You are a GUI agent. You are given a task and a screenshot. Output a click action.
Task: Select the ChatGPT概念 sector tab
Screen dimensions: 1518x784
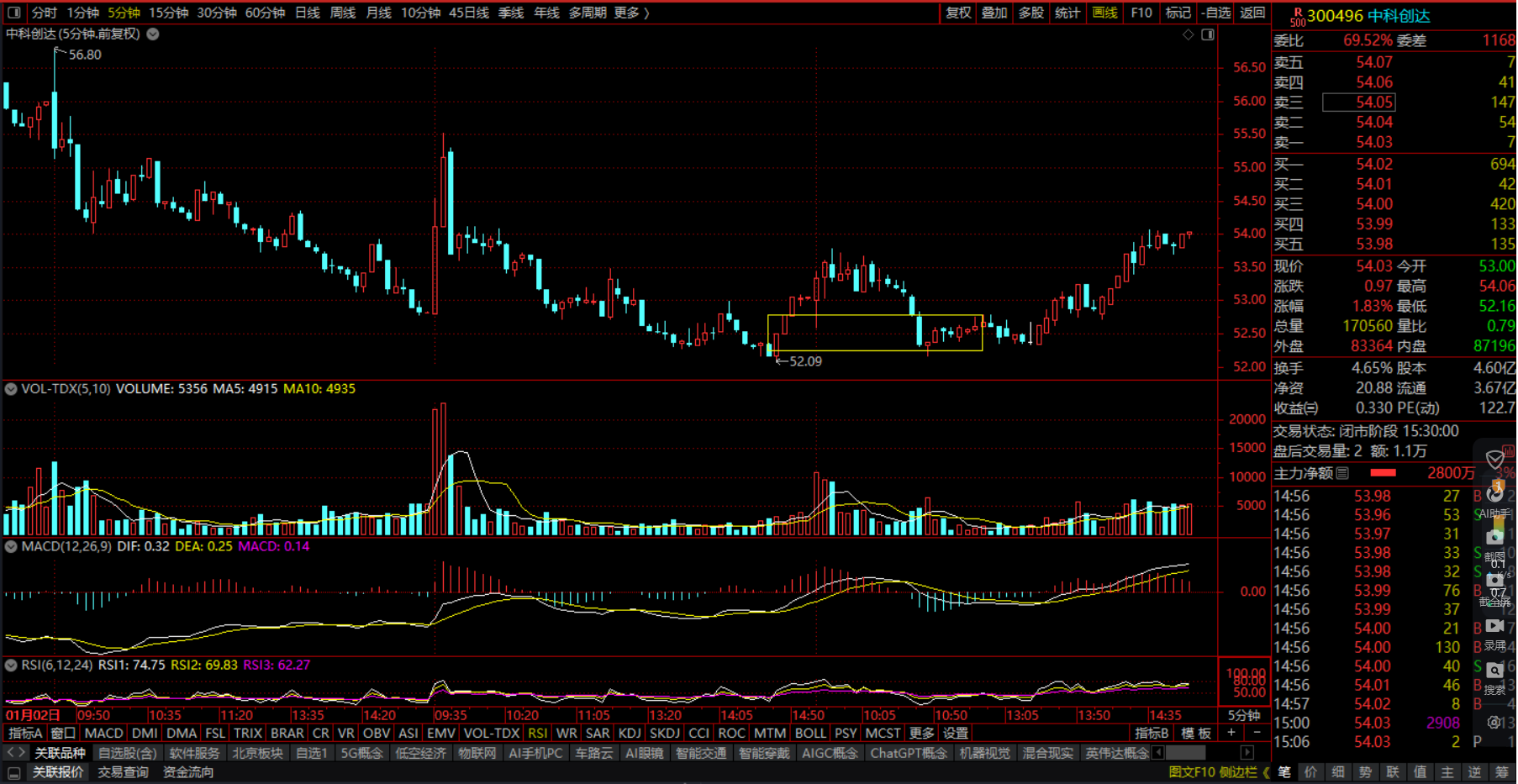(x=909, y=753)
